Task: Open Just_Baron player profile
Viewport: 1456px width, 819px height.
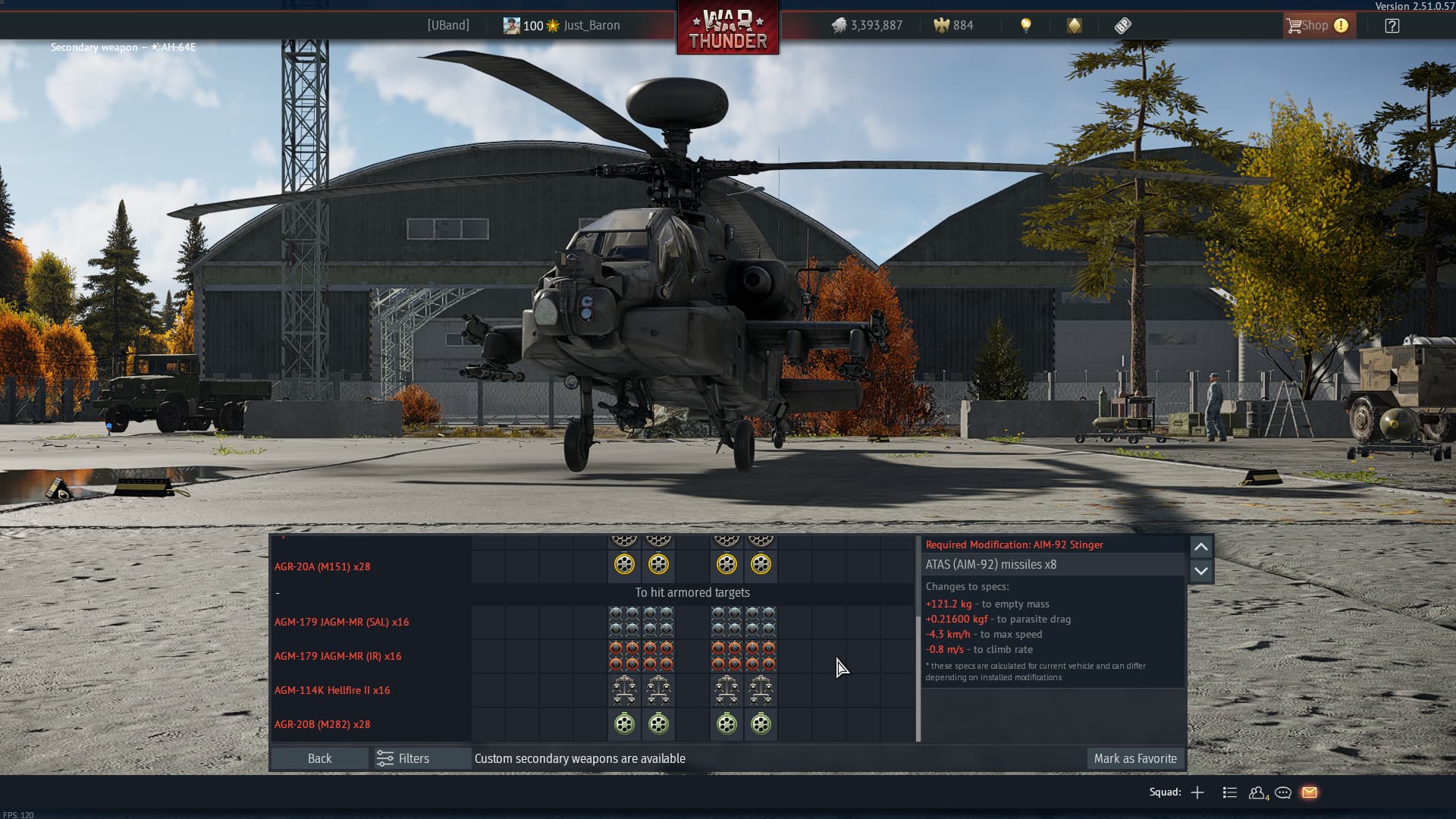Action: tap(591, 25)
